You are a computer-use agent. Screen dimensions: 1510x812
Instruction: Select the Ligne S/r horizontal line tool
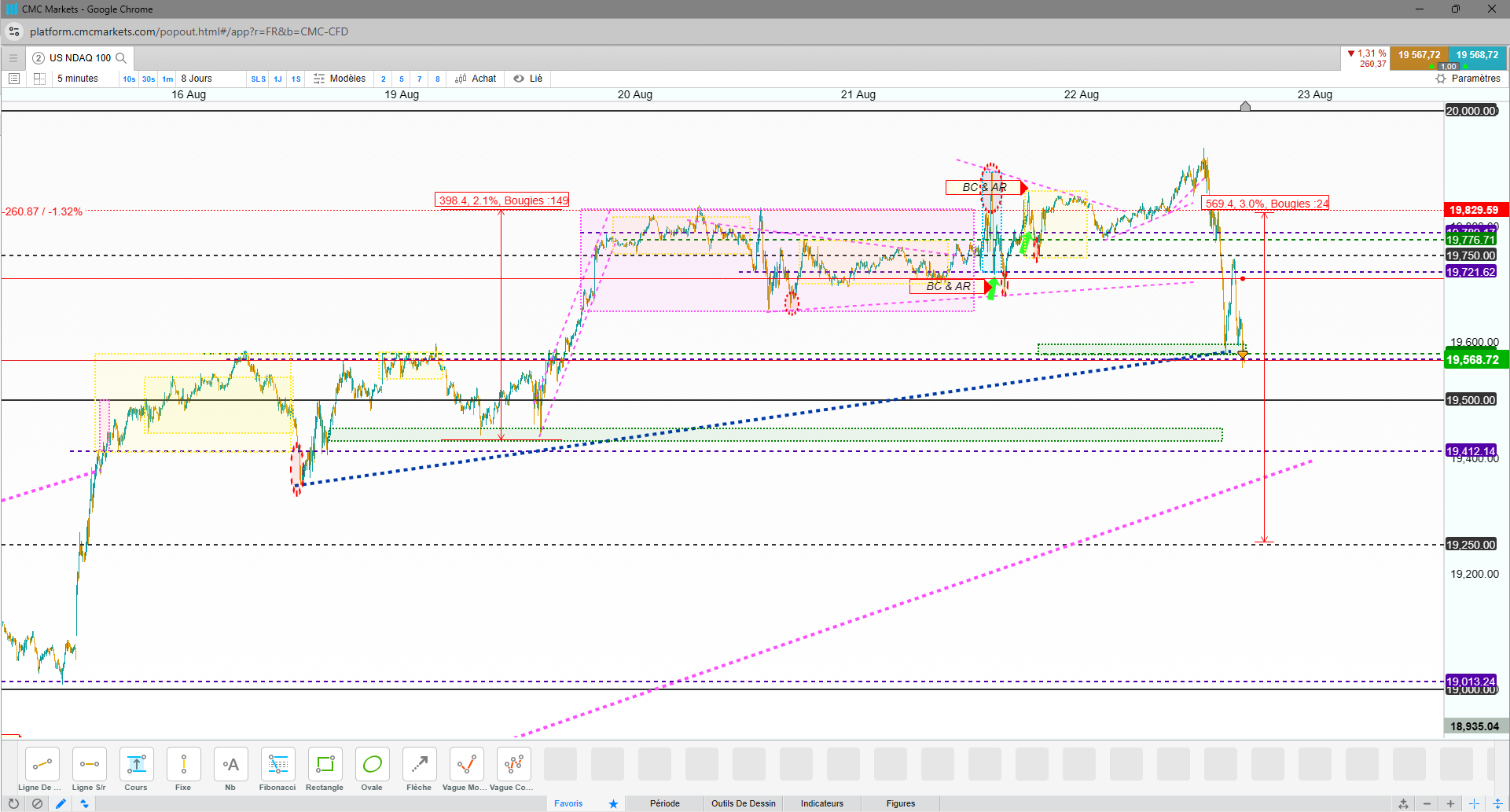pos(89,769)
